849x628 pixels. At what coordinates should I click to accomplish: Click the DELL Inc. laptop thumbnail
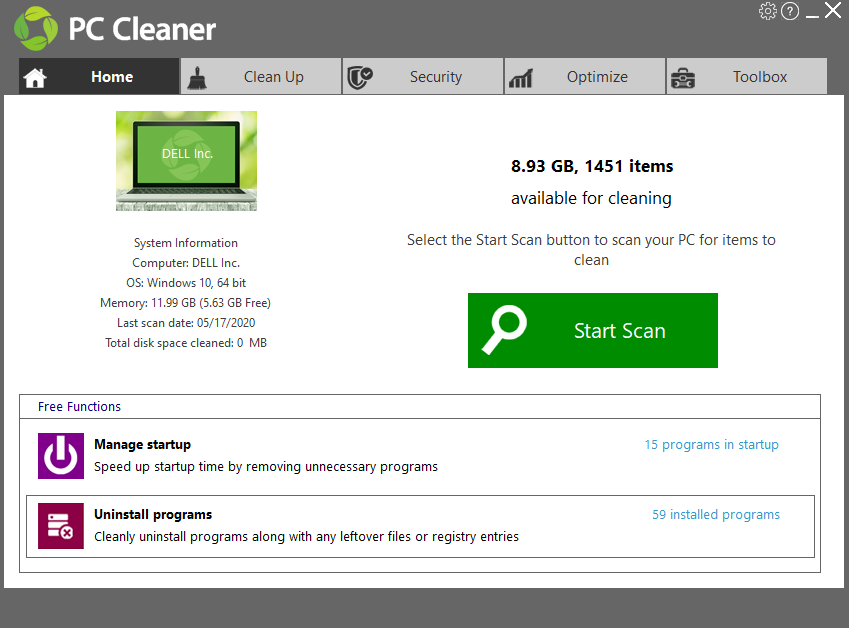click(186, 160)
